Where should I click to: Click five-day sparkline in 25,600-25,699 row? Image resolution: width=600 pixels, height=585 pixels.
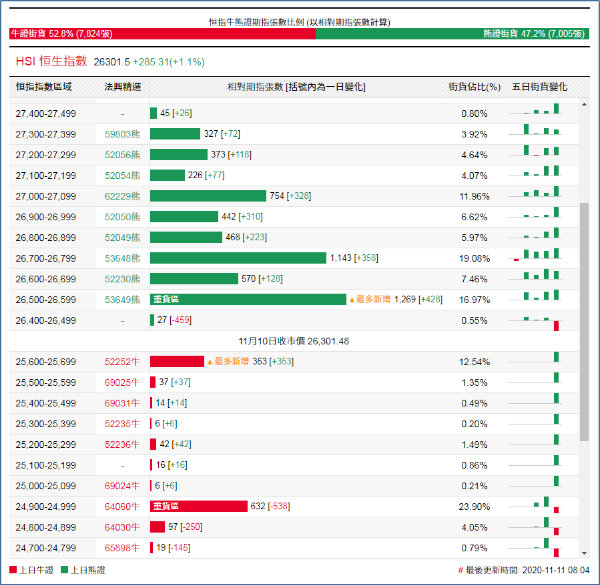[x=535, y=357]
